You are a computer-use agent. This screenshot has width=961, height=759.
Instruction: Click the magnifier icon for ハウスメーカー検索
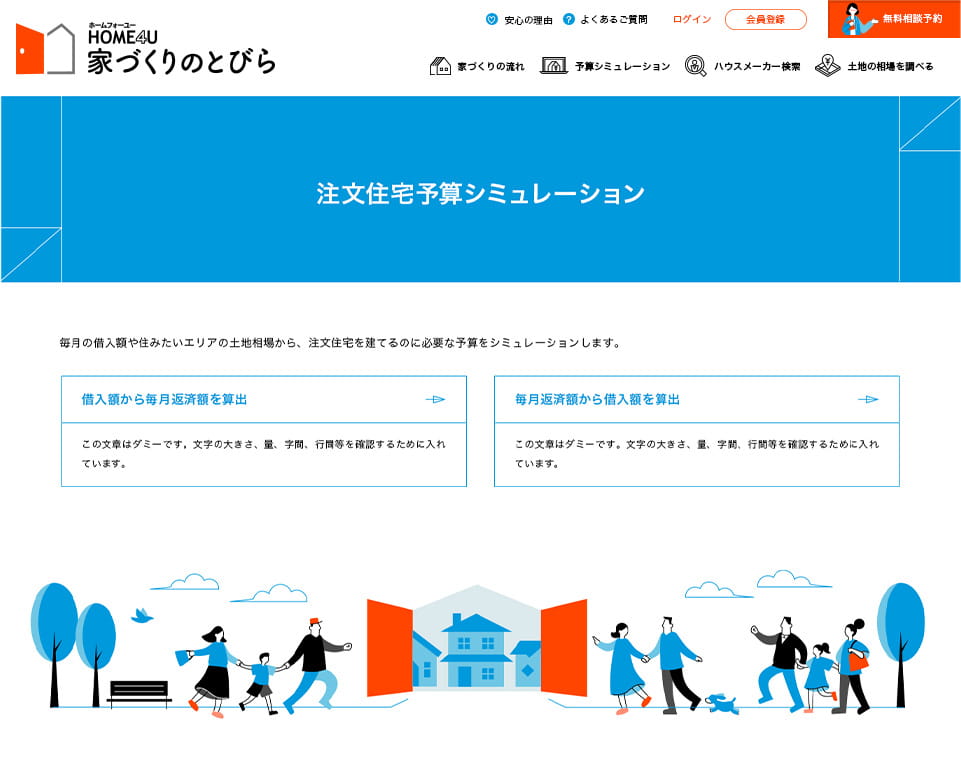696,66
